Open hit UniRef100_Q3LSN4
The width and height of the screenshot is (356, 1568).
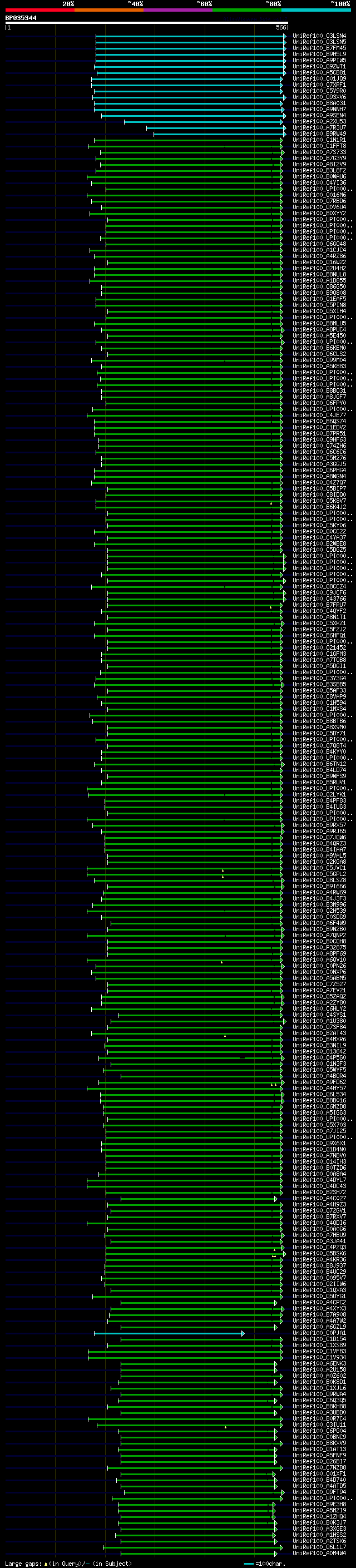[319, 36]
